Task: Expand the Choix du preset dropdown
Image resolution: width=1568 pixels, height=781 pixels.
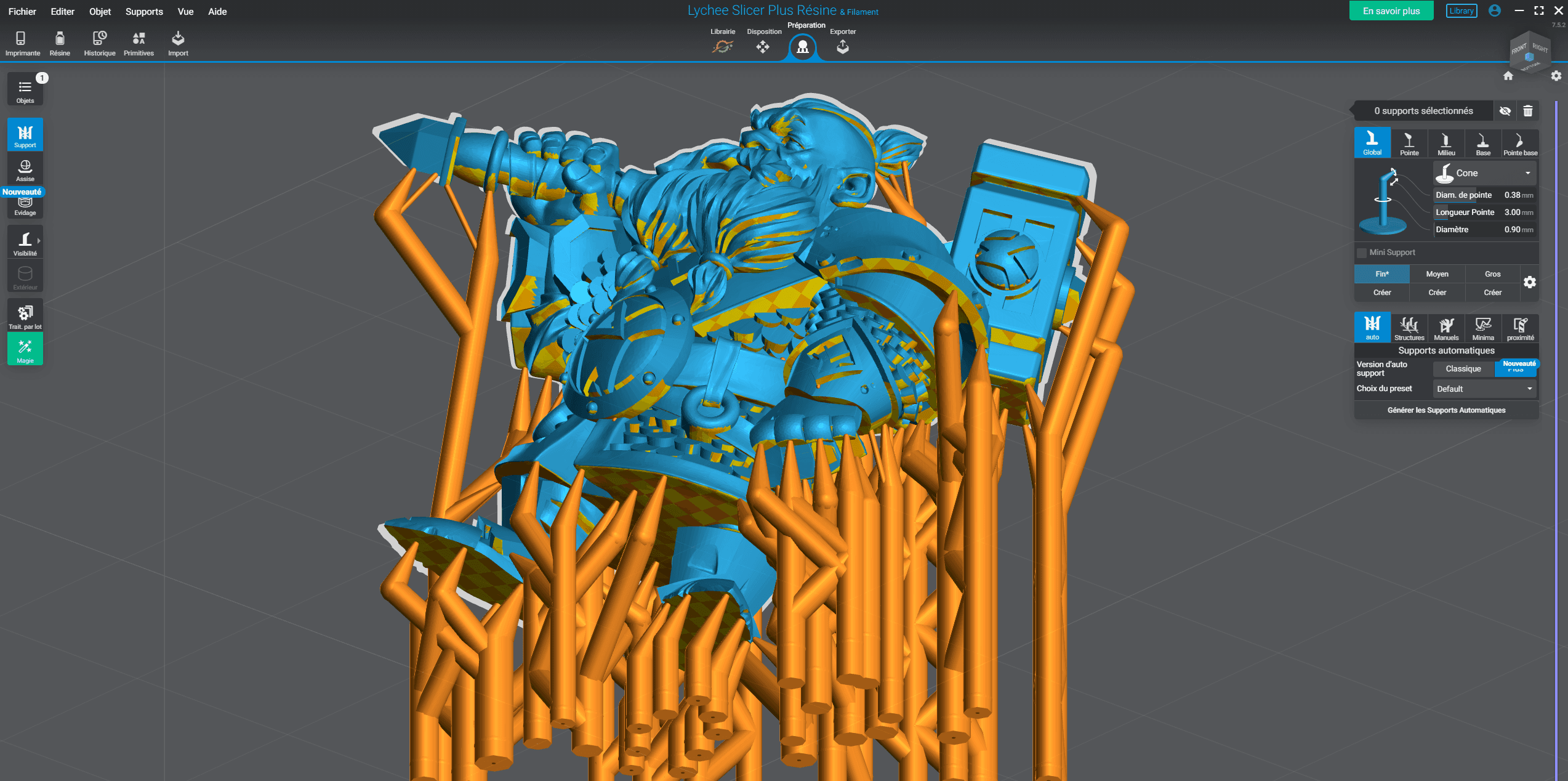Action: click(1484, 389)
